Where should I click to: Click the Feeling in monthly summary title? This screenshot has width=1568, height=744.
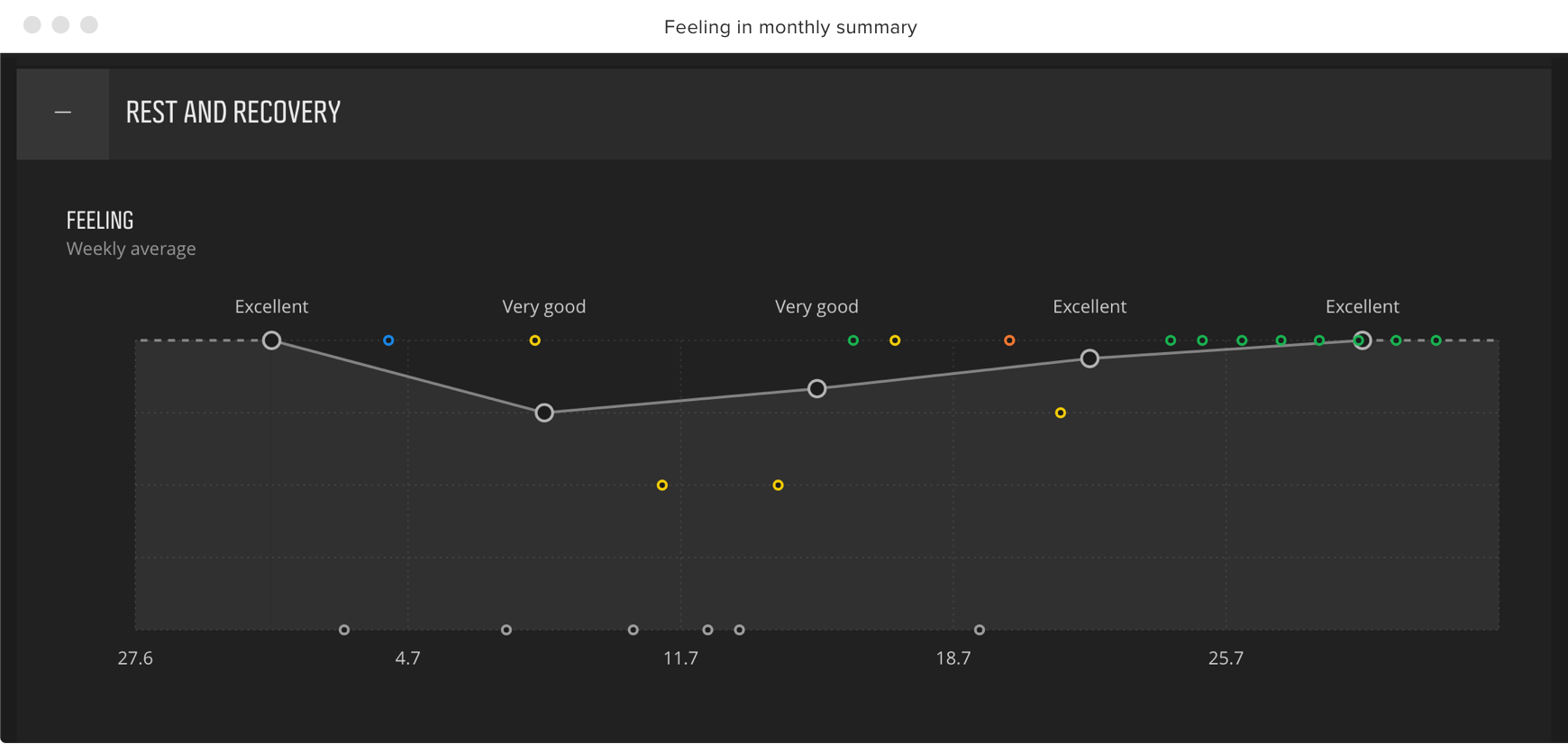(790, 27)
